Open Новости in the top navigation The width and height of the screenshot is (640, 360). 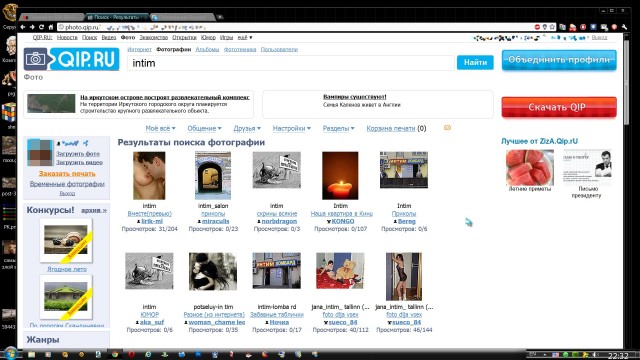[67, 38]
